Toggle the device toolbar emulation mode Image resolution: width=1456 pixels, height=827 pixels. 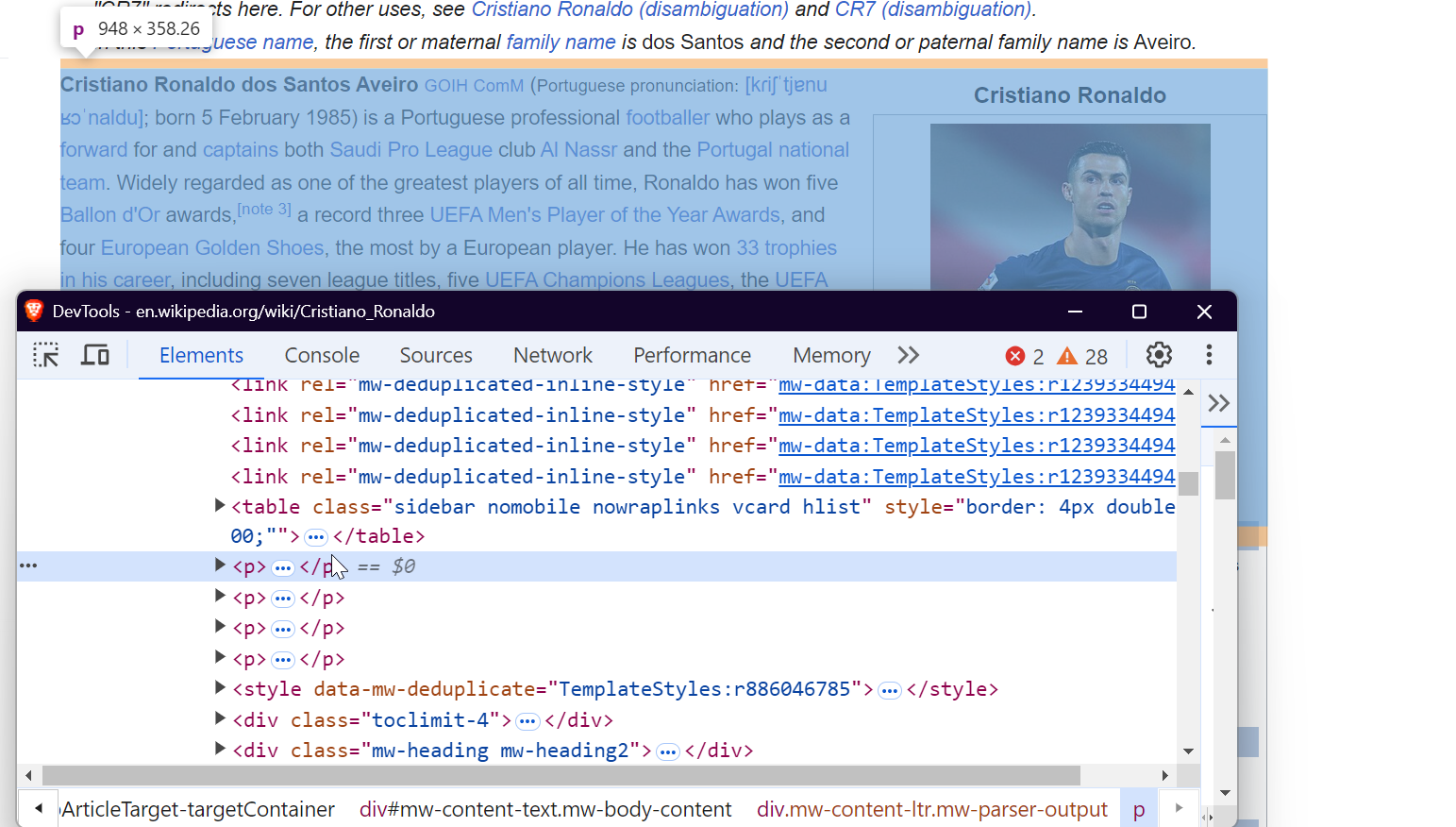pos(94,355)
